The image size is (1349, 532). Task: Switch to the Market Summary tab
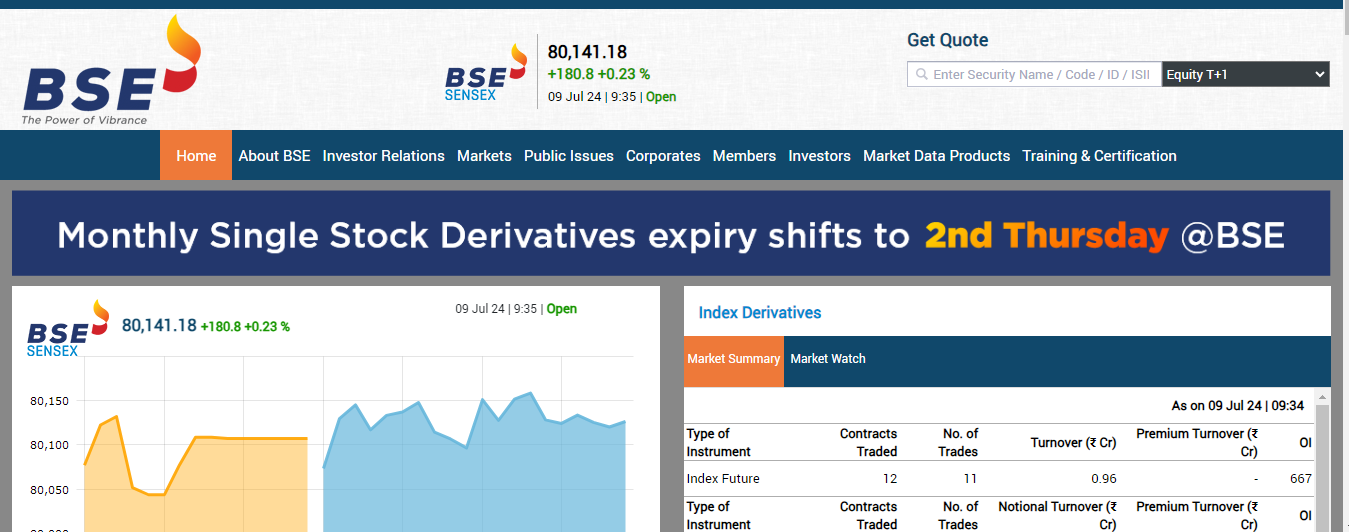733,359
